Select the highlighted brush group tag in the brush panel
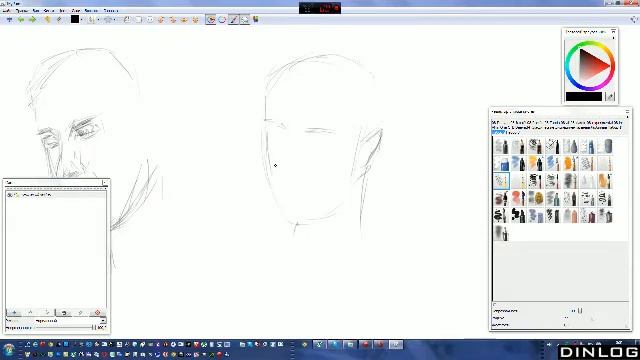Image resolution: width=640 pixels, height=360 pixels. tap(498, 133)
